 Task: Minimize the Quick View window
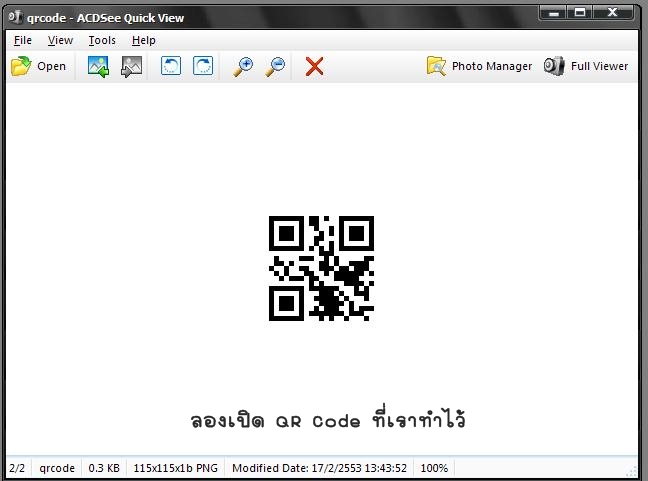click(554, 13)
